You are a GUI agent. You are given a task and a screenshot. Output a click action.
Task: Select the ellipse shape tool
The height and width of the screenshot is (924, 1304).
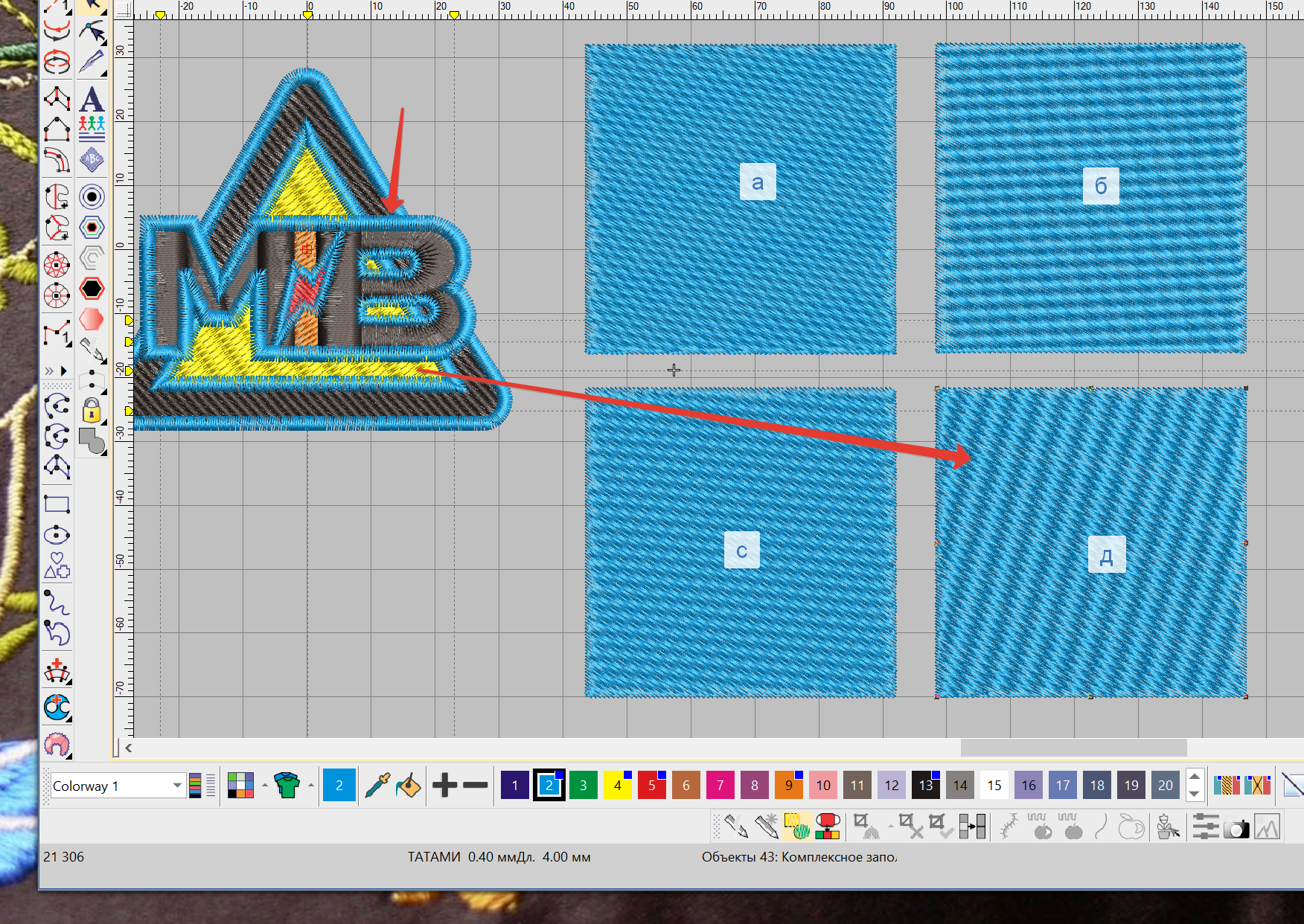tap(57, 535)
